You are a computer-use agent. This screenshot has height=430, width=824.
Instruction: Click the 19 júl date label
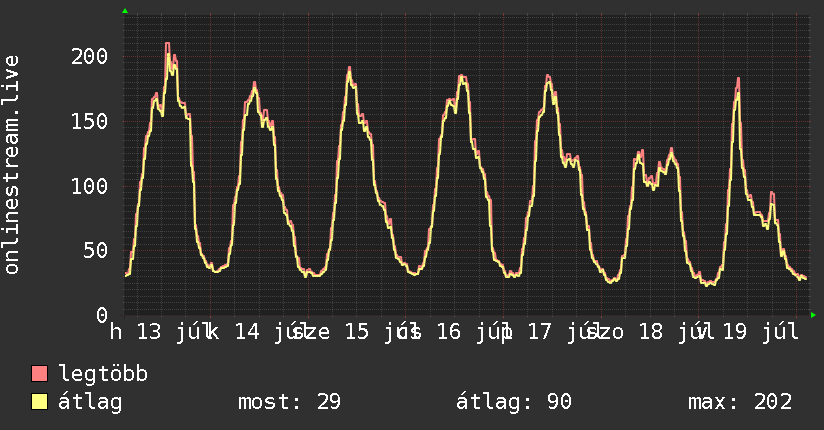pyautogui.click(x=760, y=332)
